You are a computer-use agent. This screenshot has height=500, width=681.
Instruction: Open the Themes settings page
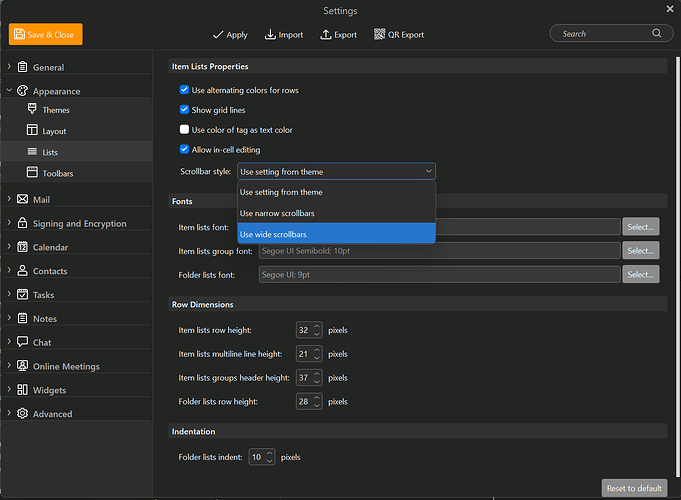pyautogui.click(x=56, y=110)
